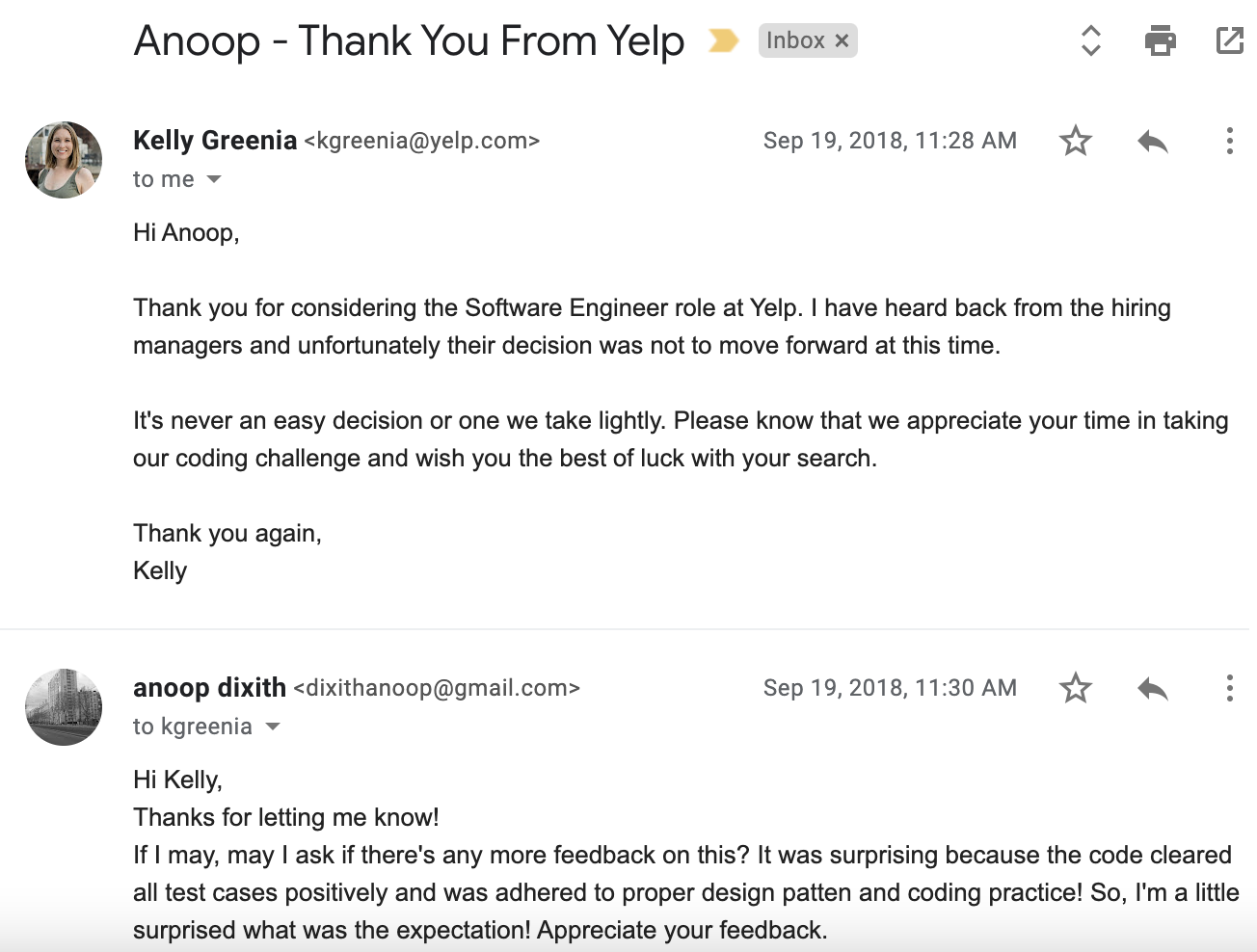Collapse all messages with the up-down arrows icon

point(1090,40)
